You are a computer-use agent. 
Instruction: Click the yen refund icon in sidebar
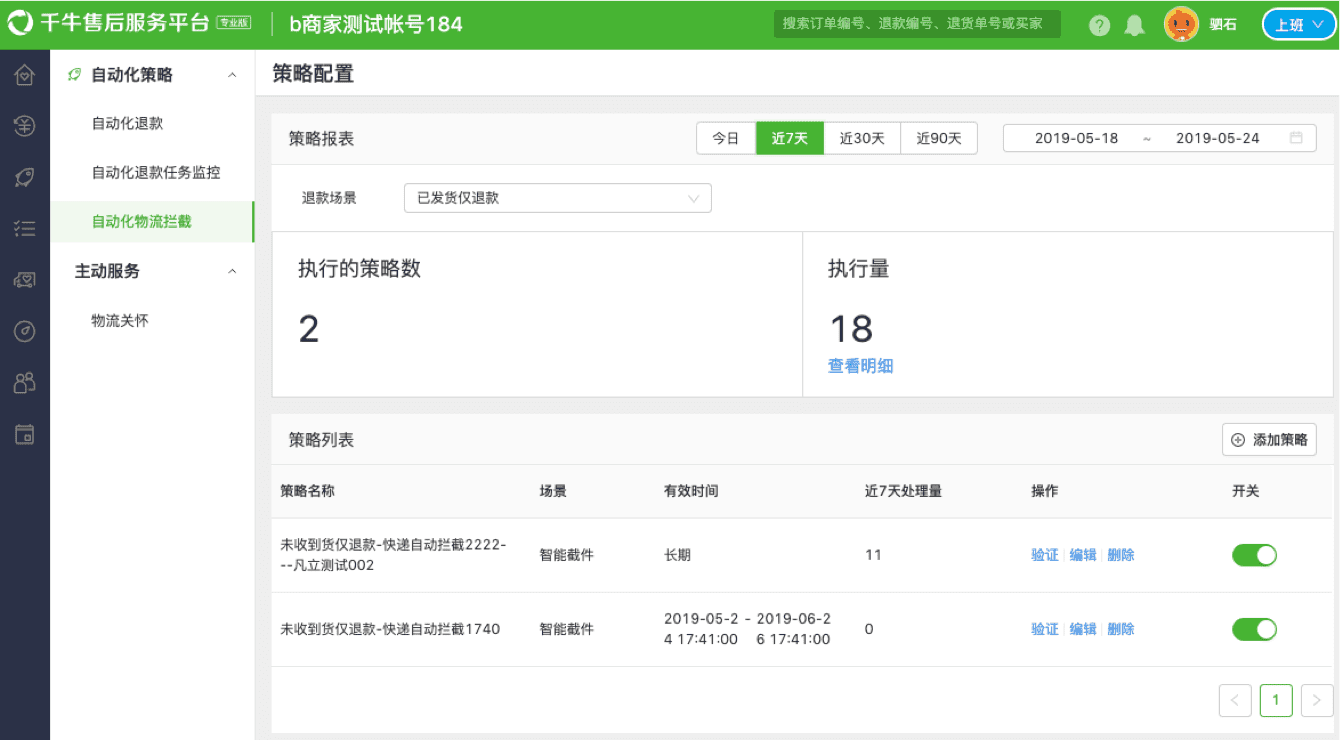24,126
